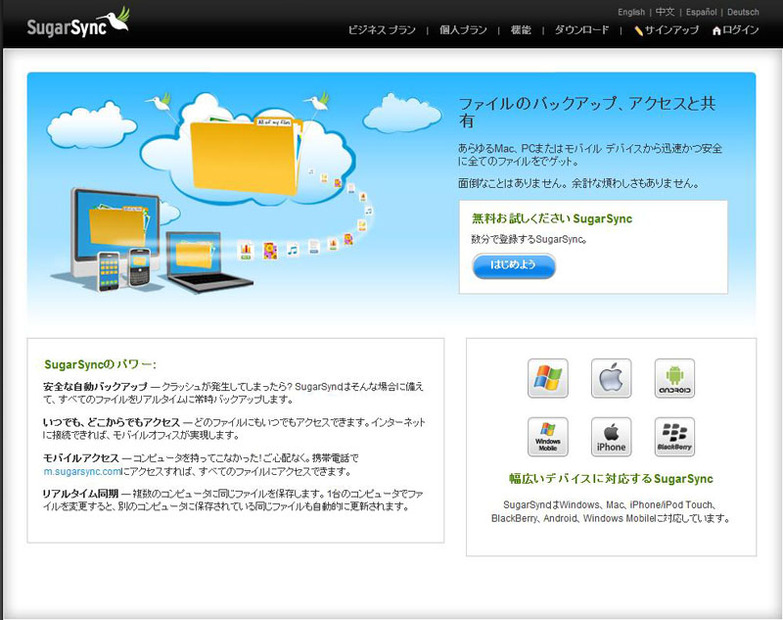This screenshot has height=620, width=783.
Task: Click the 無料お試しください SugarSync heading
Action: point(552,219)
